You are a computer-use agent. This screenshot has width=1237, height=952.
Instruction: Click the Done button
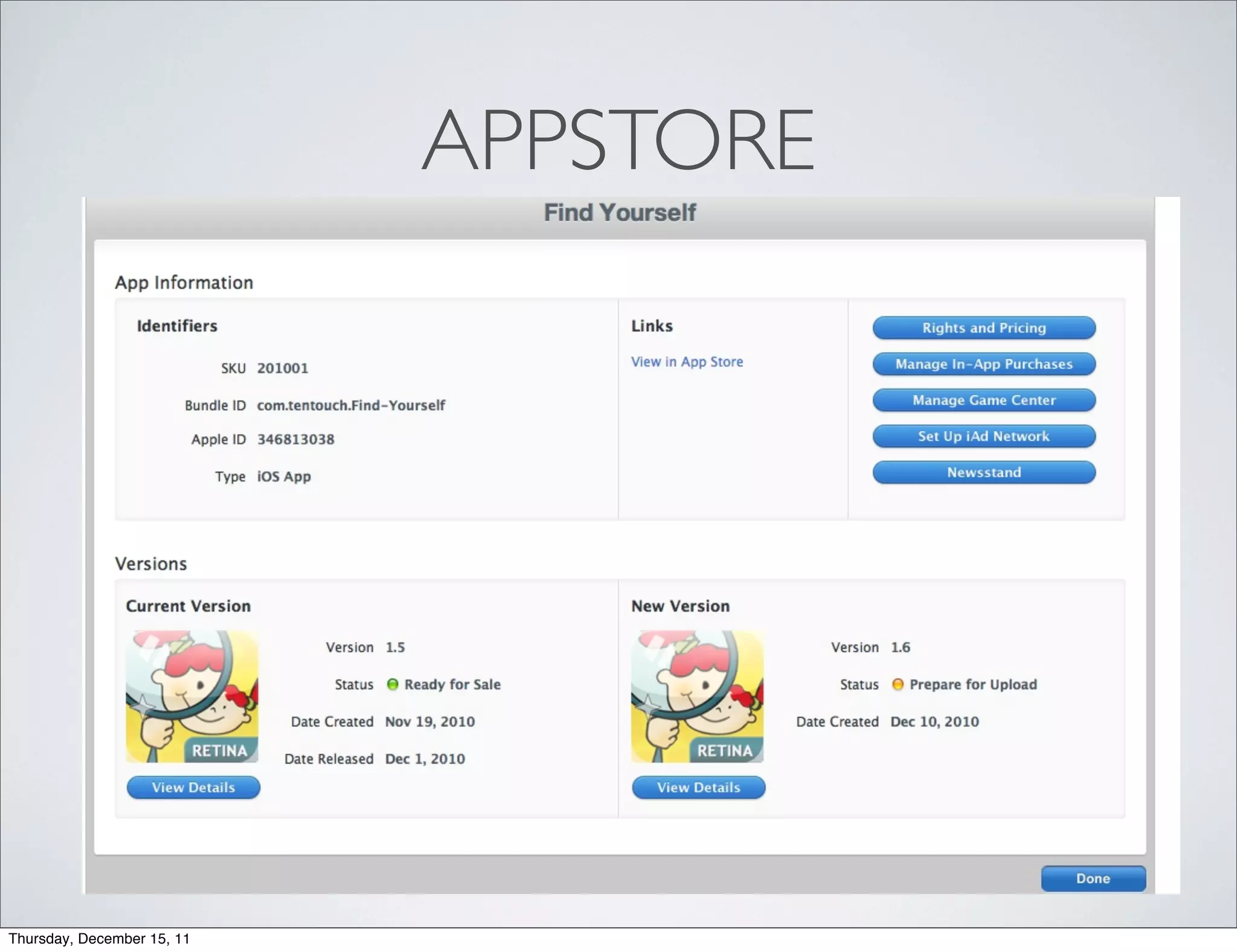[1093, 879]
